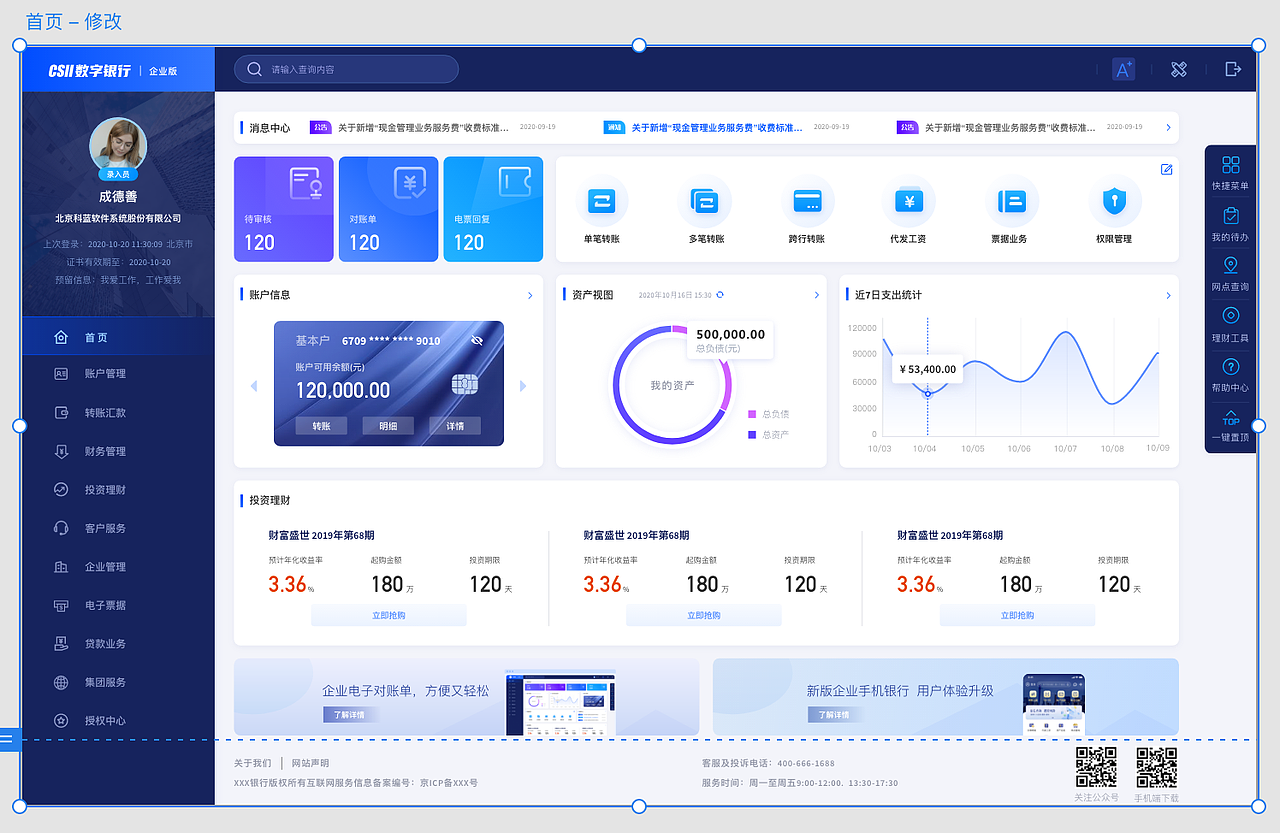
Task: Open 跨行转账 quick icon
Action: 807,202
